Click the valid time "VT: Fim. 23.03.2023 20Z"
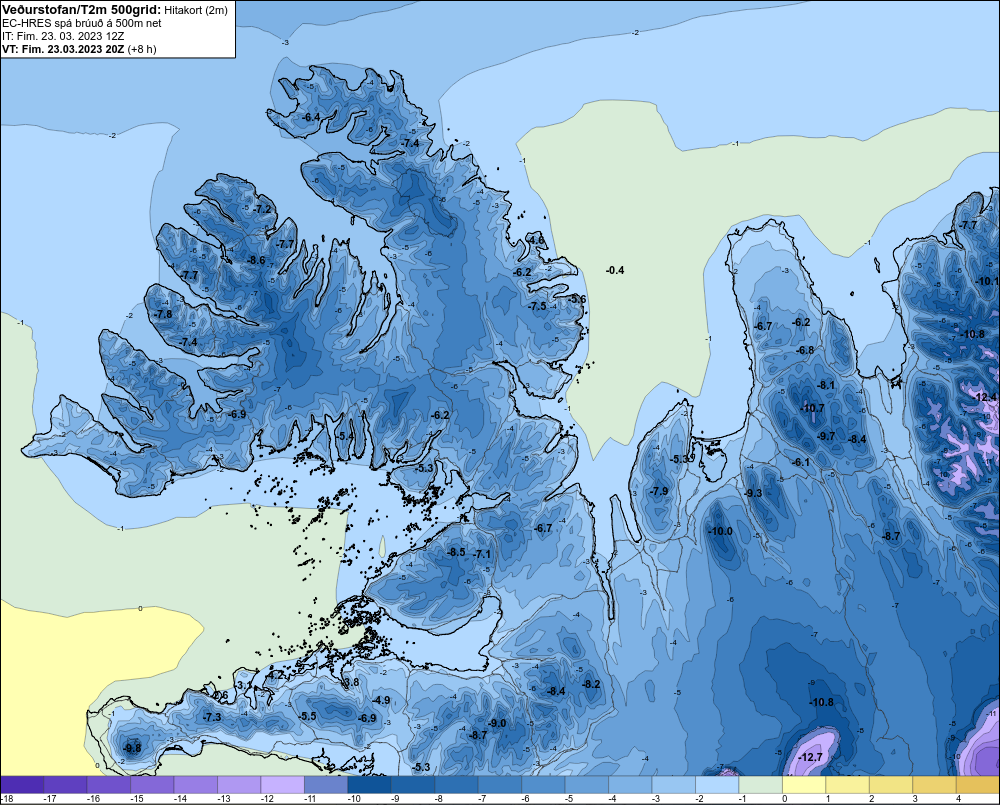The width and height of the screenshot is (1000, 805). [63, 49]
